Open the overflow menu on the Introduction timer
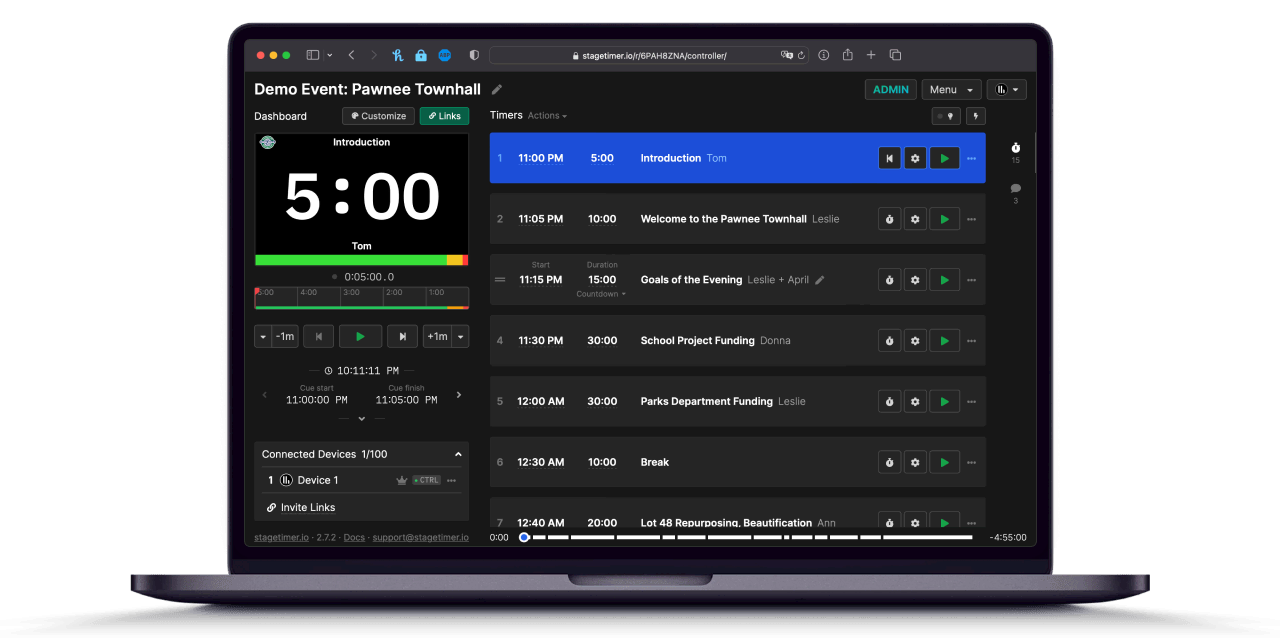 pos(970,157)
